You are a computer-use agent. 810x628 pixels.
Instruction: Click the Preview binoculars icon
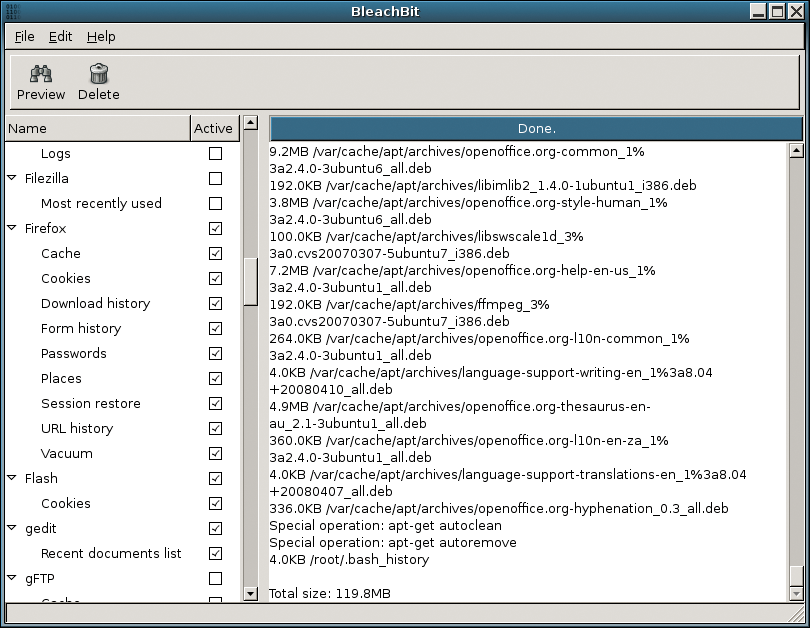click(x=41, y=74)
